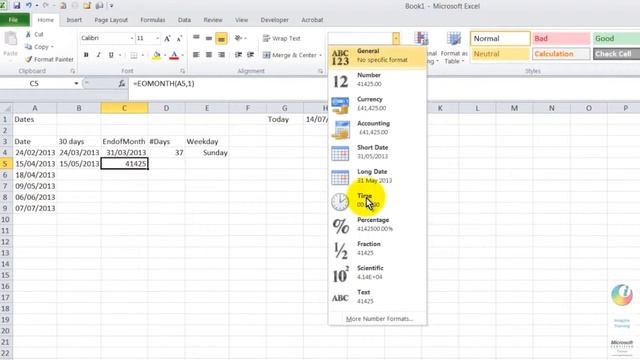
Task: Switch to the Insert tab
Action: [x=74, y=20]
